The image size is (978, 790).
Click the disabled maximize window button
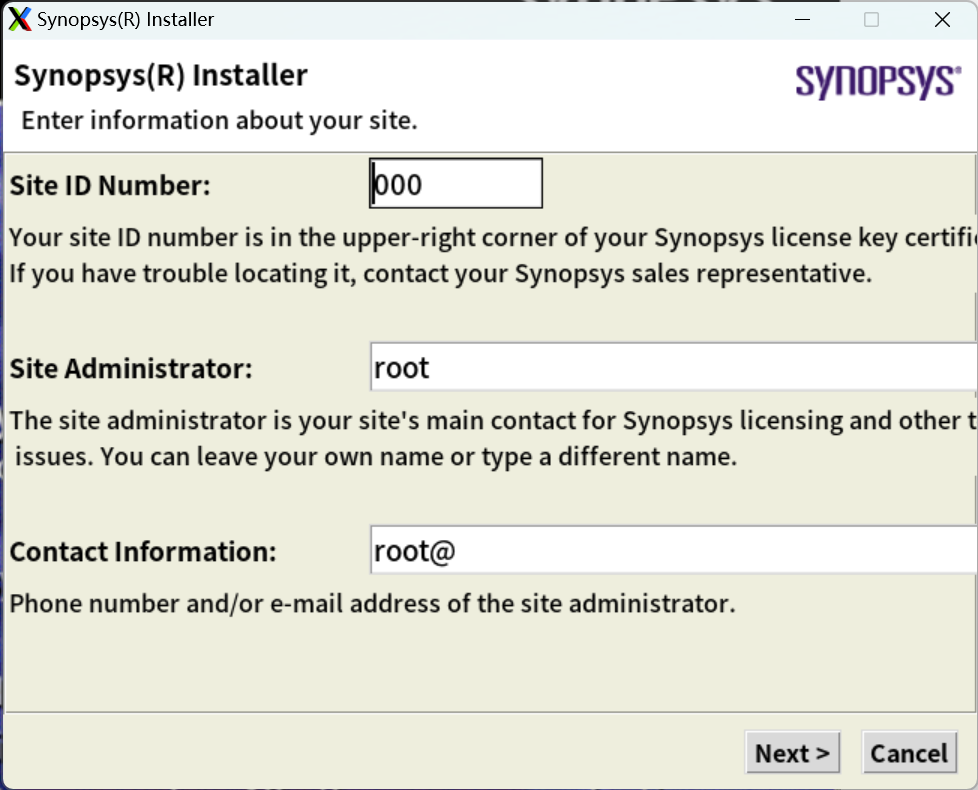[x=871, y=19]
